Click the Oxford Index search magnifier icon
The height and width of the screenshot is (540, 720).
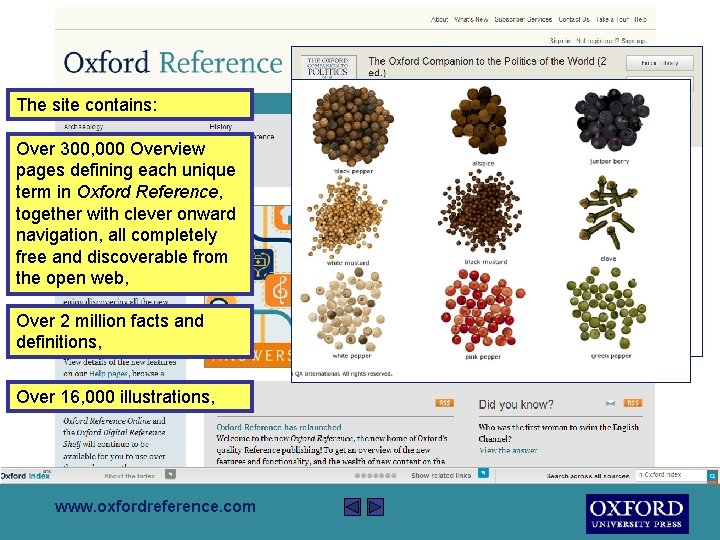coord(712,476)
